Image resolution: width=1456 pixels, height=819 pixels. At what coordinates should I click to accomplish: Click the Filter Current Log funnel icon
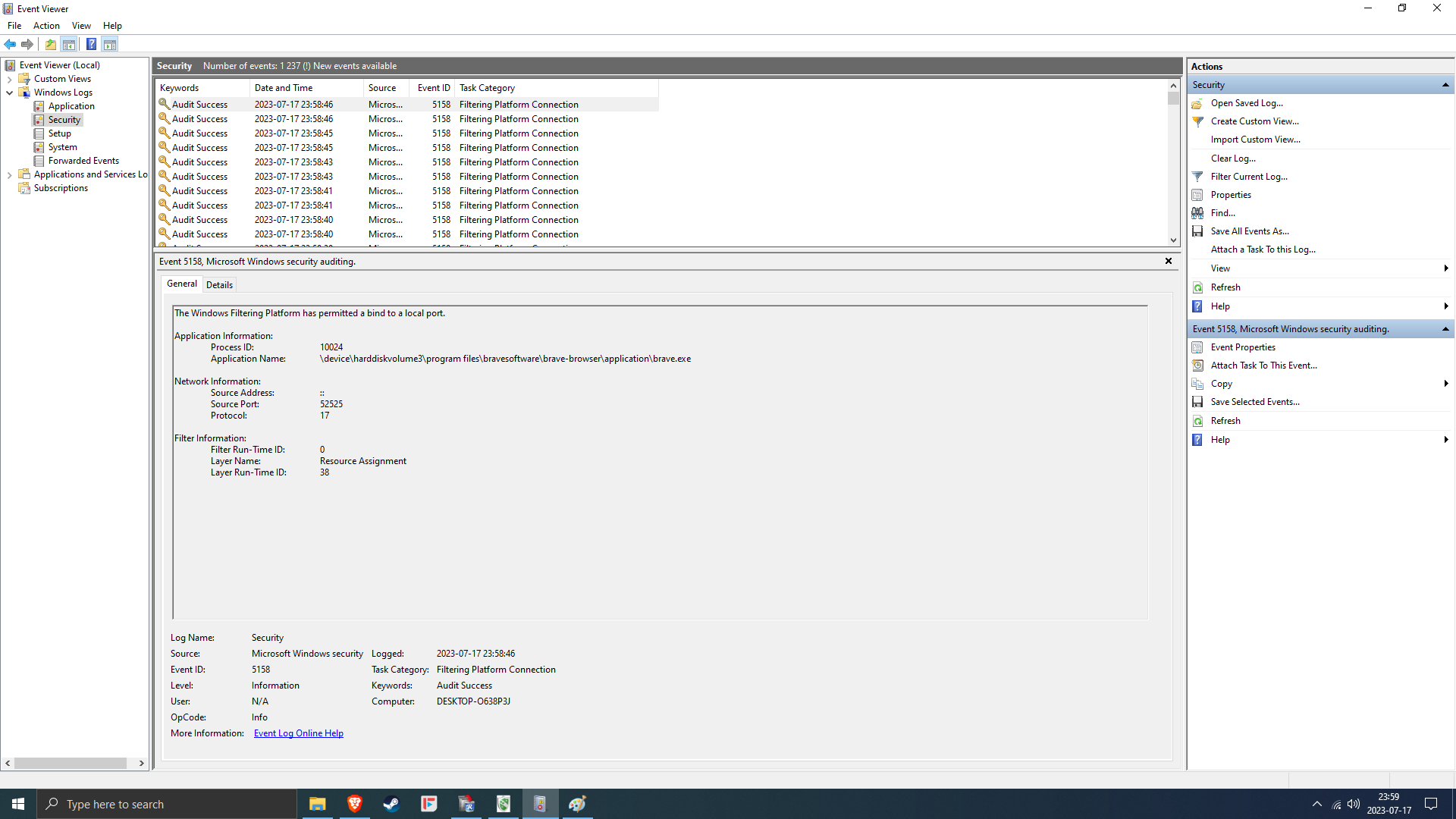coord(1197,177)
